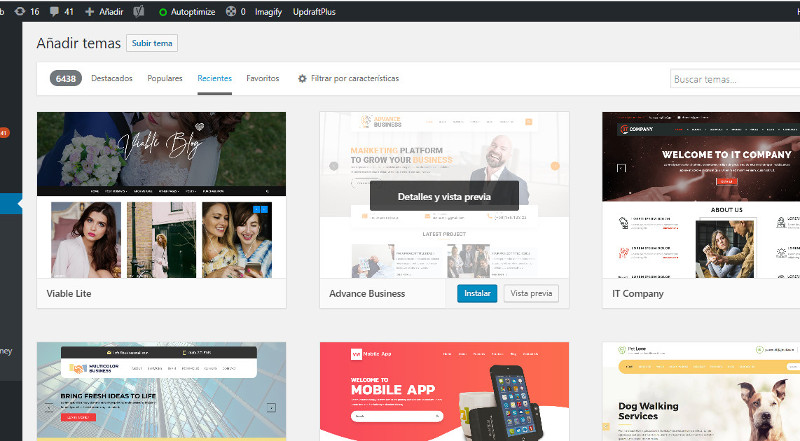The image size is (800, 441).
Task: Click the gear icon for feature filter
Action: tap(302, 79)
